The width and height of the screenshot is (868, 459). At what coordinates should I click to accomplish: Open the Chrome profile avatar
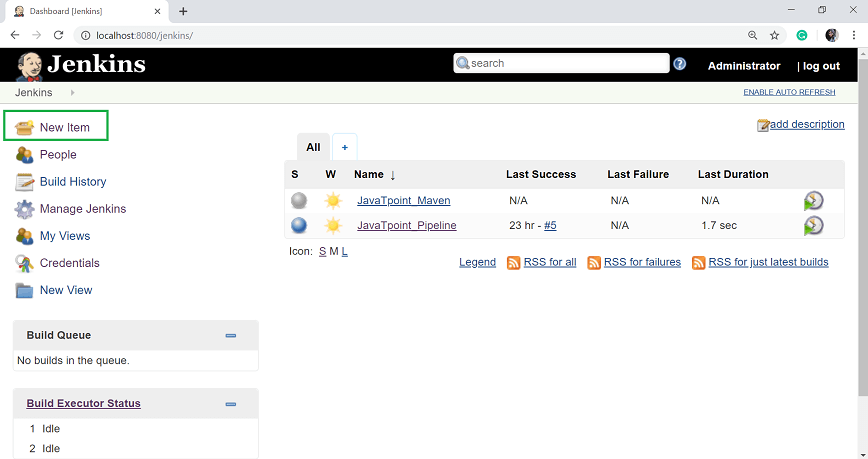tap(831, 35)
